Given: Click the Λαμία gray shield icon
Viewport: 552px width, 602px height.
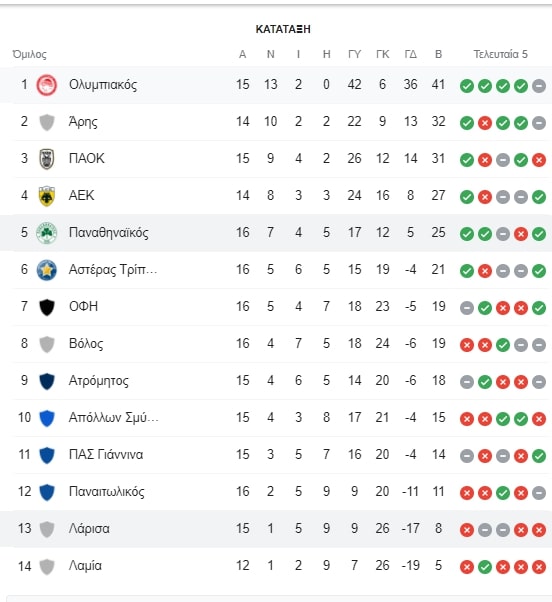Looking at the screenshot, I should tap(46, 567).
